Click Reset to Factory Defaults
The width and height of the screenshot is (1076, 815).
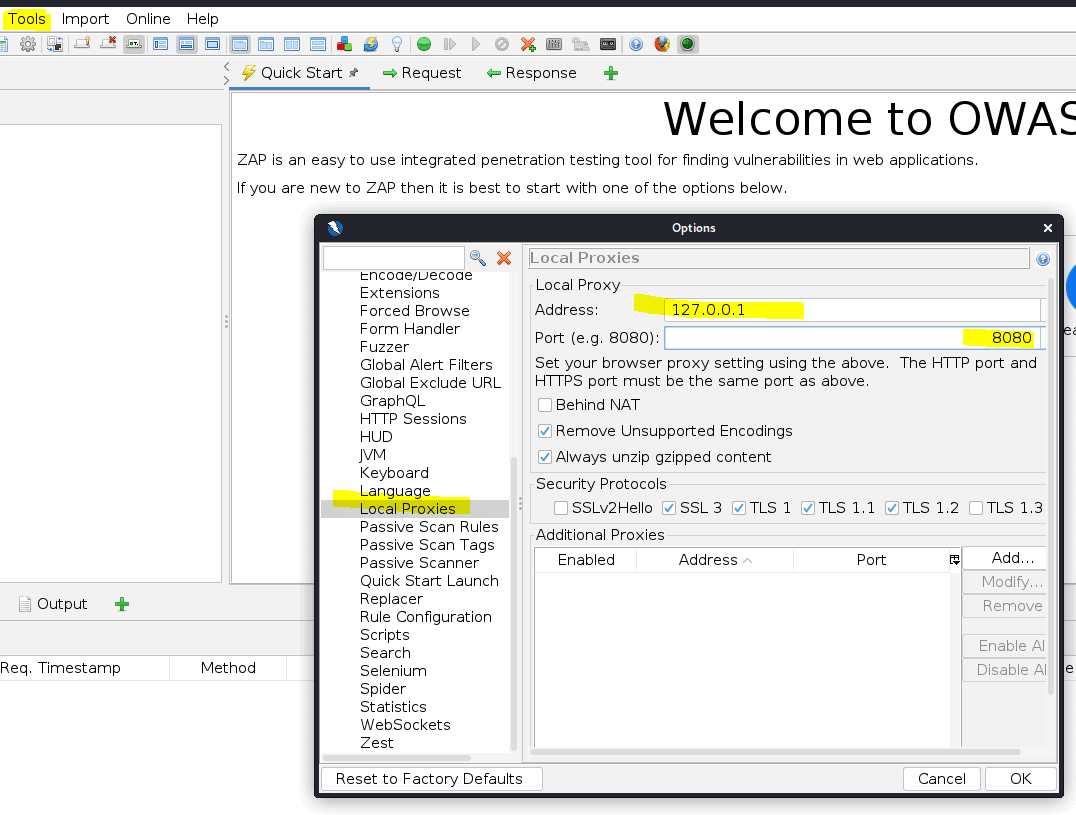click(x=431, y=779)
